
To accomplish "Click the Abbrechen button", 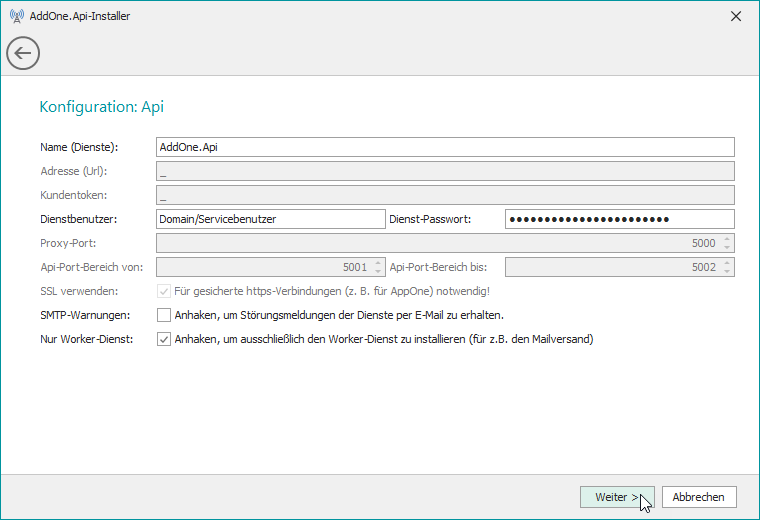I will coord(699,497).
